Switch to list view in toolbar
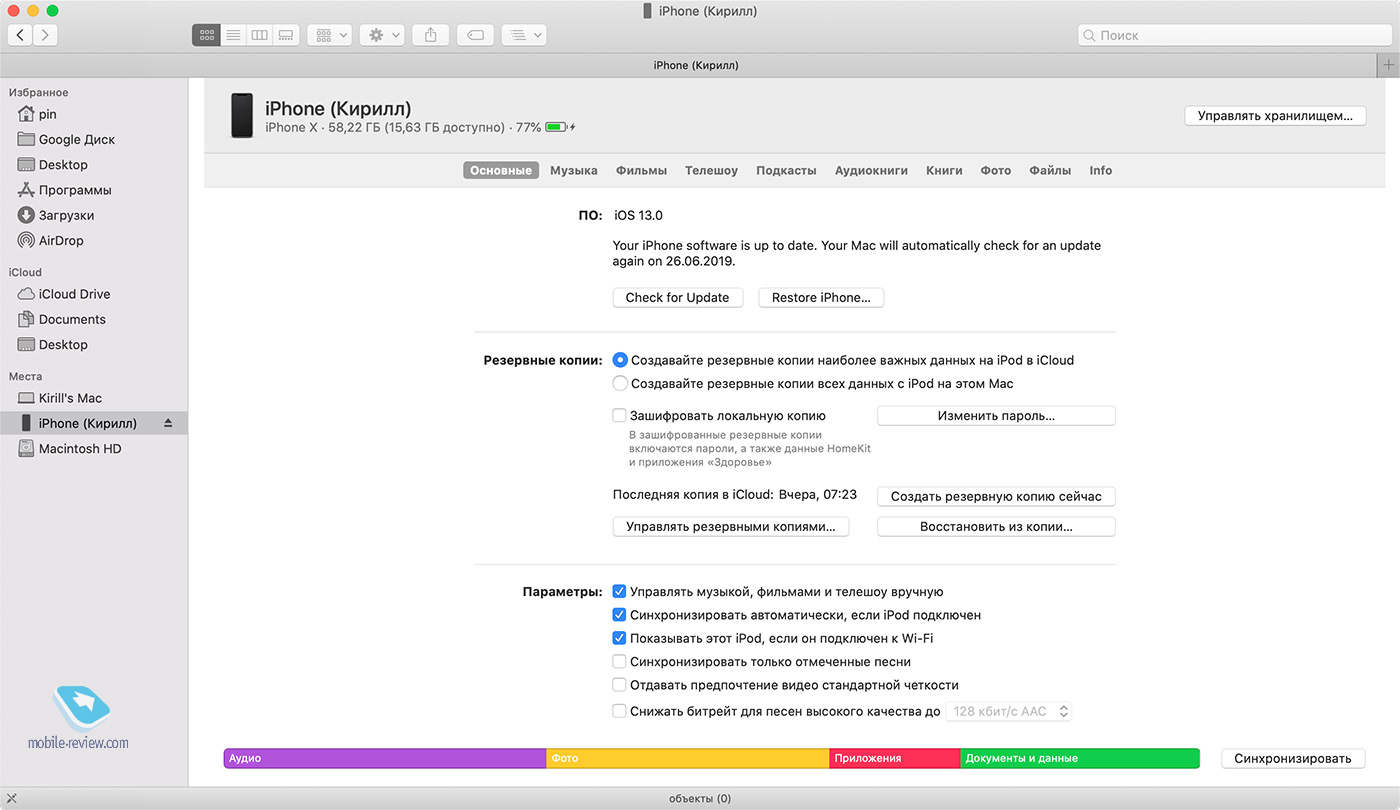 pos(233,35)
